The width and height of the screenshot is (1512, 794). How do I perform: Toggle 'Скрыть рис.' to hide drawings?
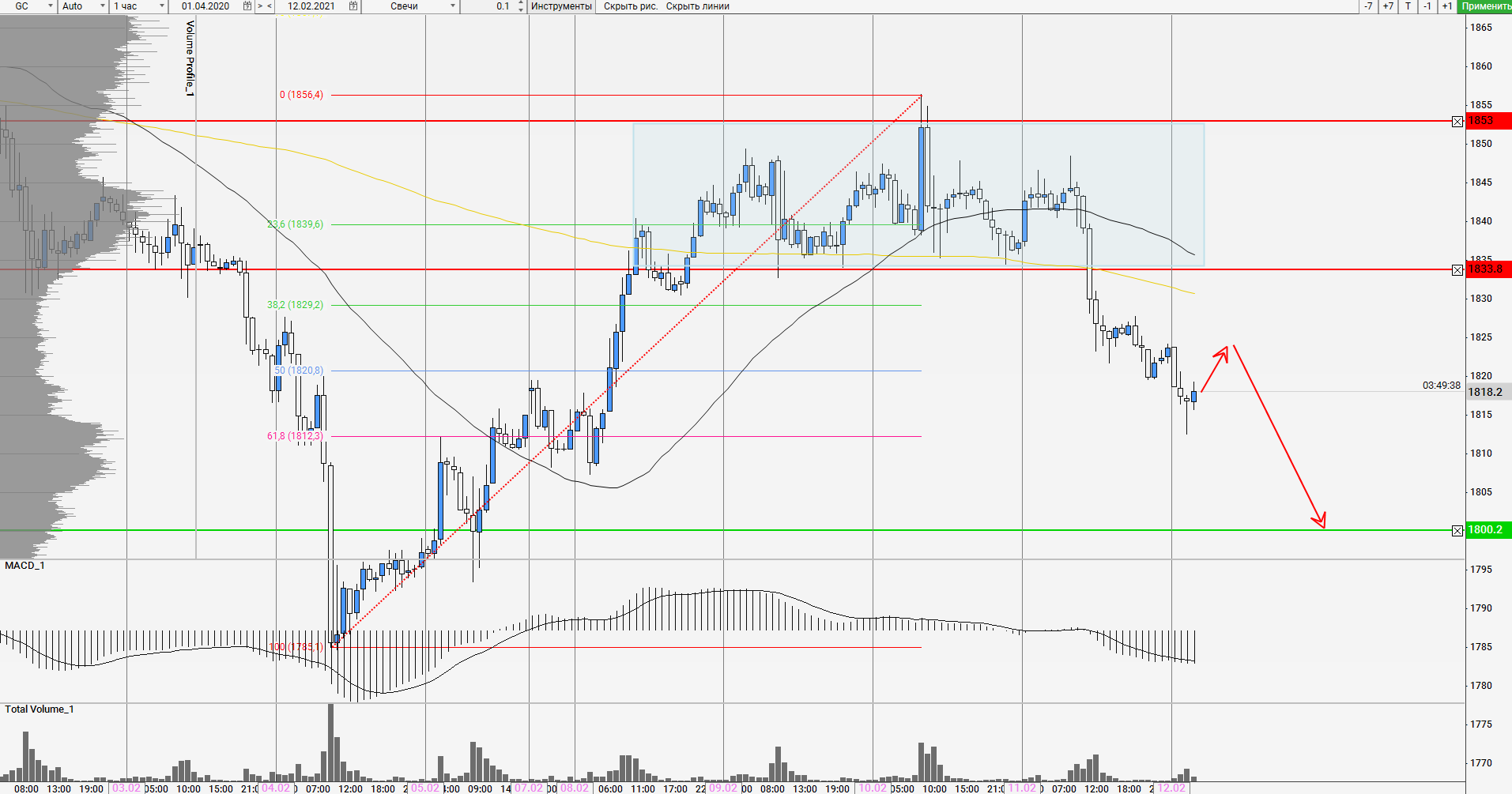[630, 6]
